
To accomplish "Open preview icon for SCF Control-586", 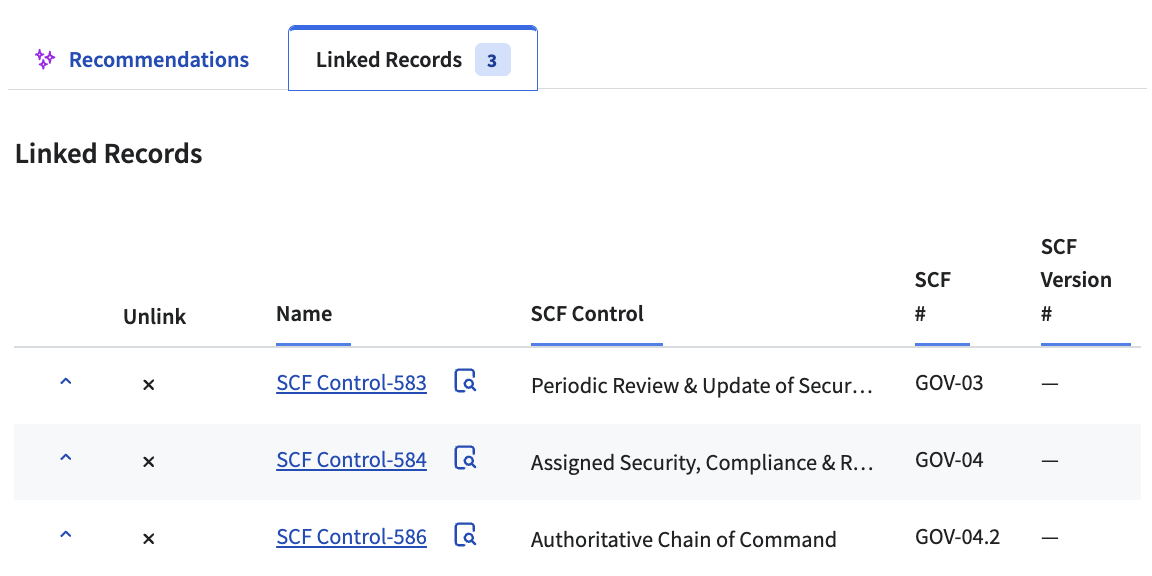I will pos(465,535).
